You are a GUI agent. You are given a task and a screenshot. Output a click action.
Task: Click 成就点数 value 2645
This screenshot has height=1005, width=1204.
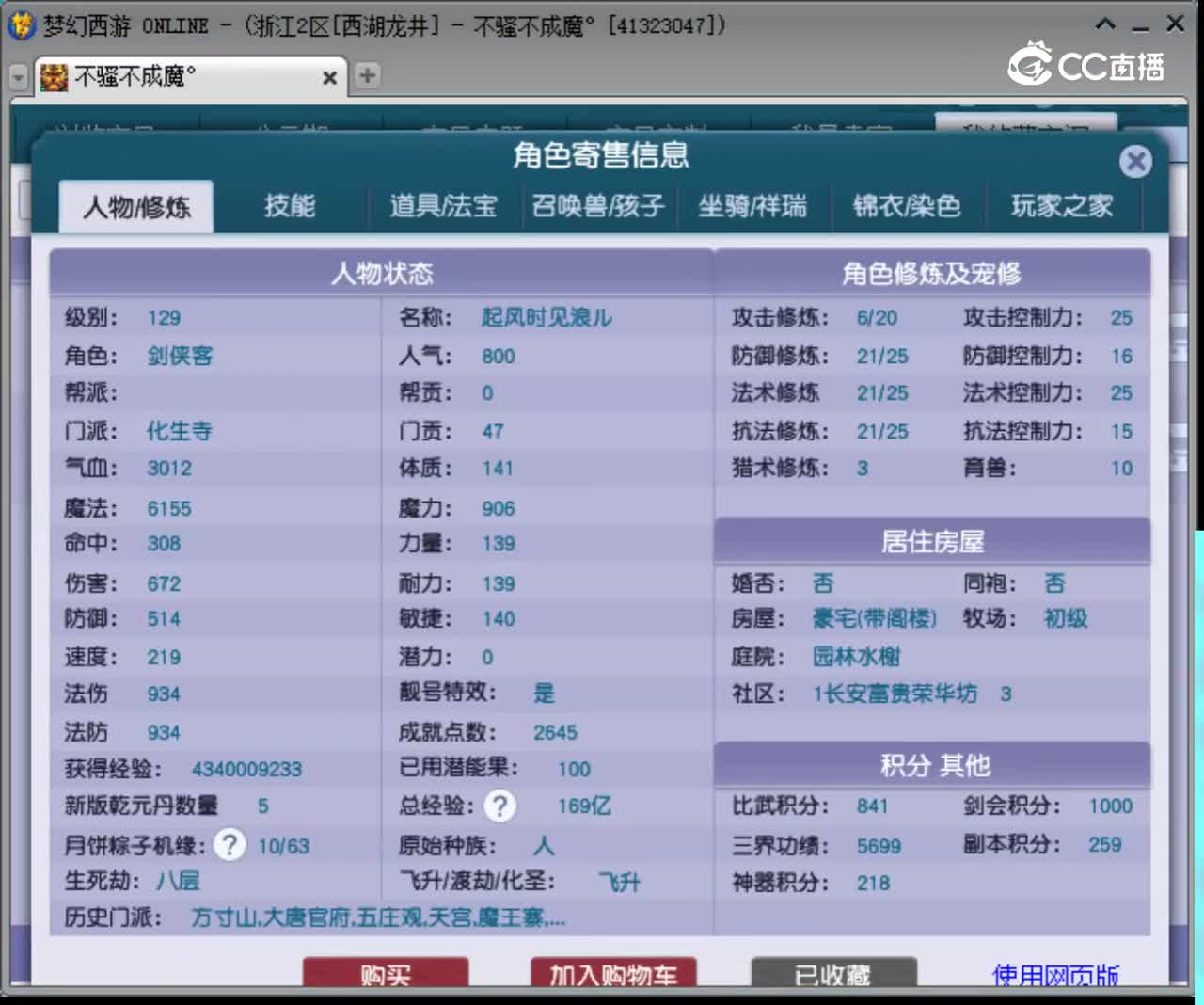(x=555, y=733)
